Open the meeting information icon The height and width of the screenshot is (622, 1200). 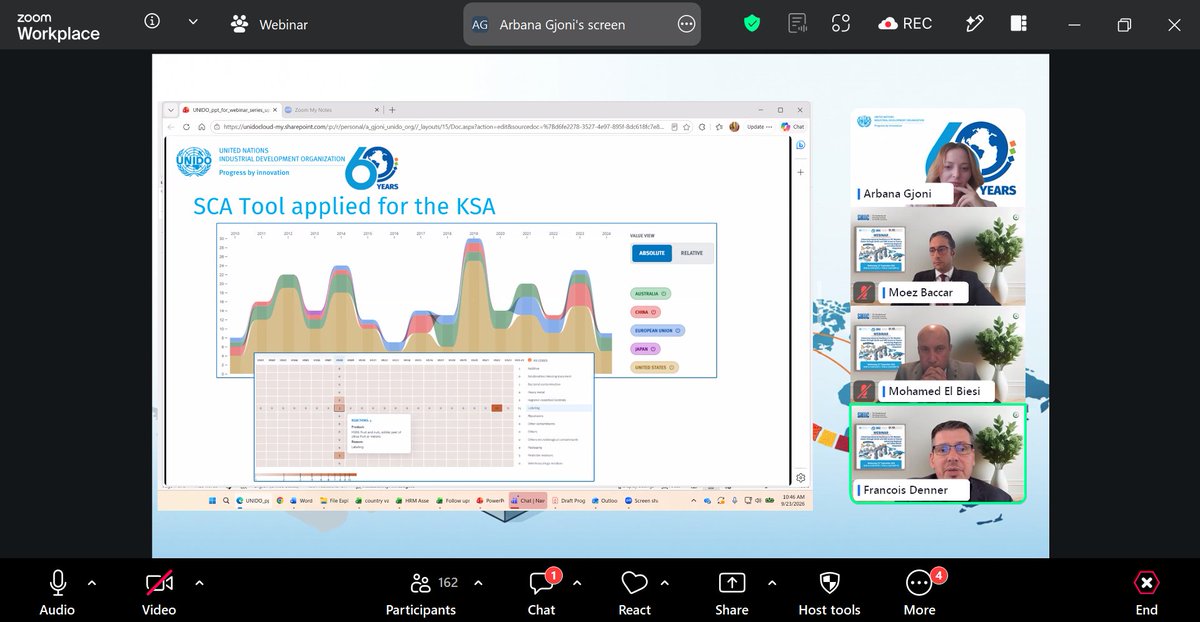(152, 22)
